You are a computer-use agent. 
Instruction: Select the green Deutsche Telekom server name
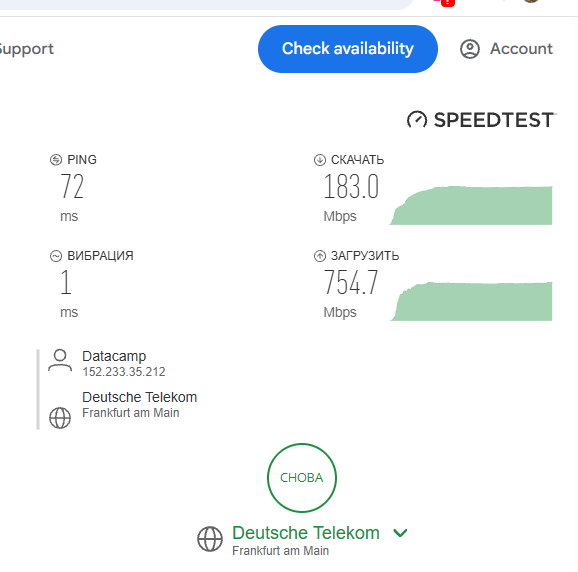(x=306, y=533)
